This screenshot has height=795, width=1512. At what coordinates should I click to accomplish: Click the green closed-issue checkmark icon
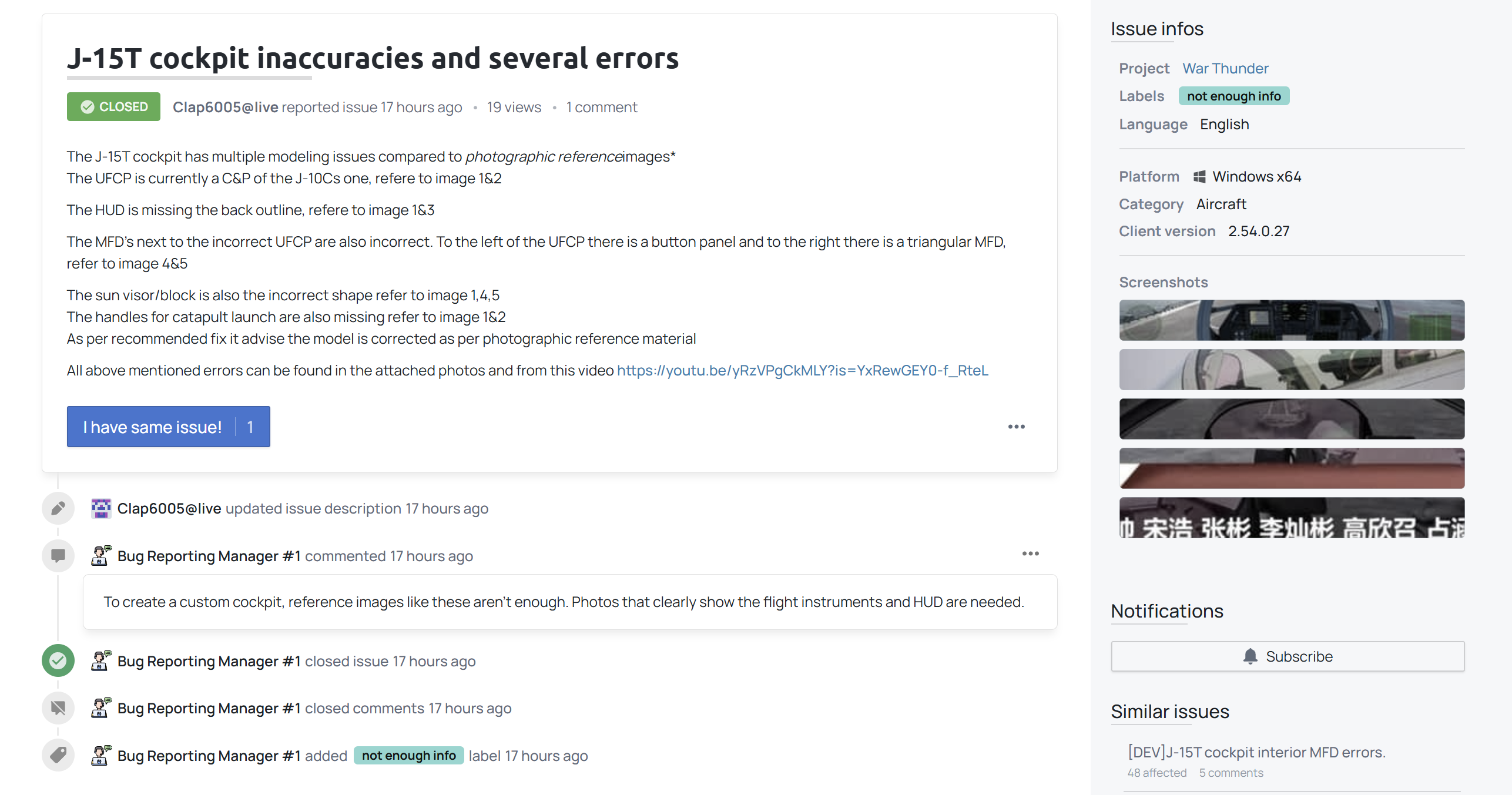[58, 661]
